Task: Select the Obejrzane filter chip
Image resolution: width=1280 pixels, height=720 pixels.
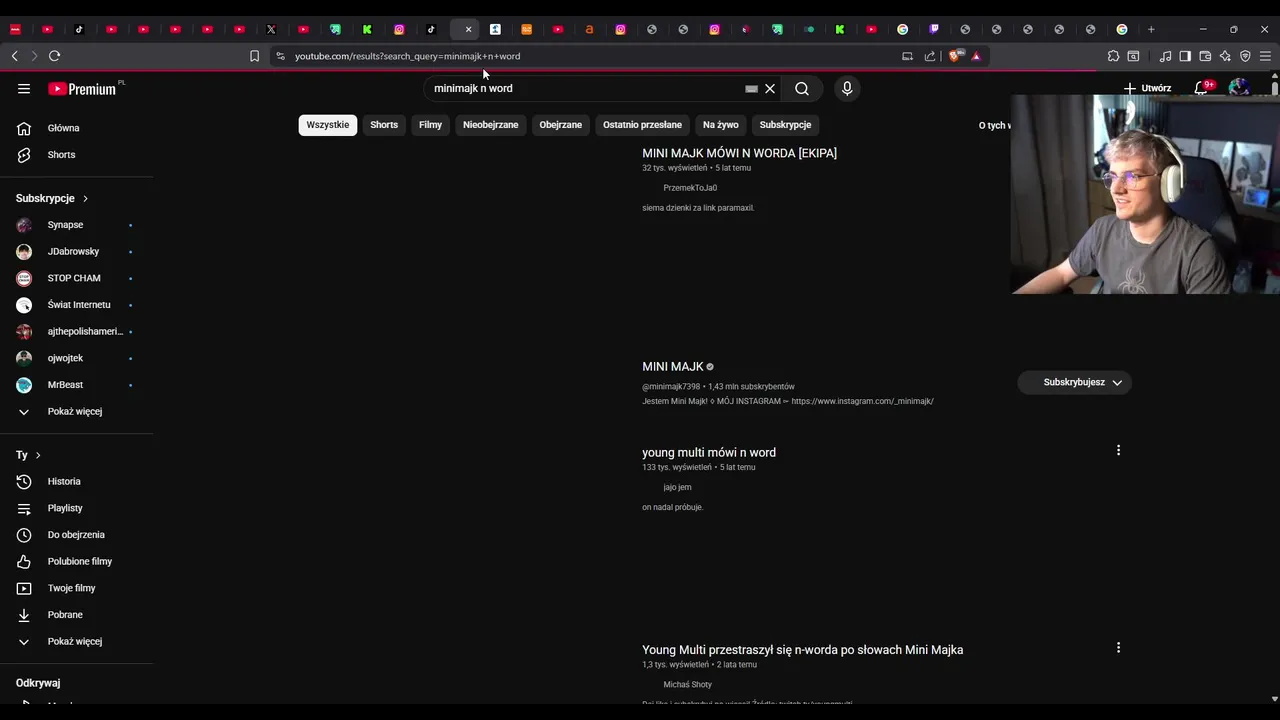Action: (x=561, y=125)
